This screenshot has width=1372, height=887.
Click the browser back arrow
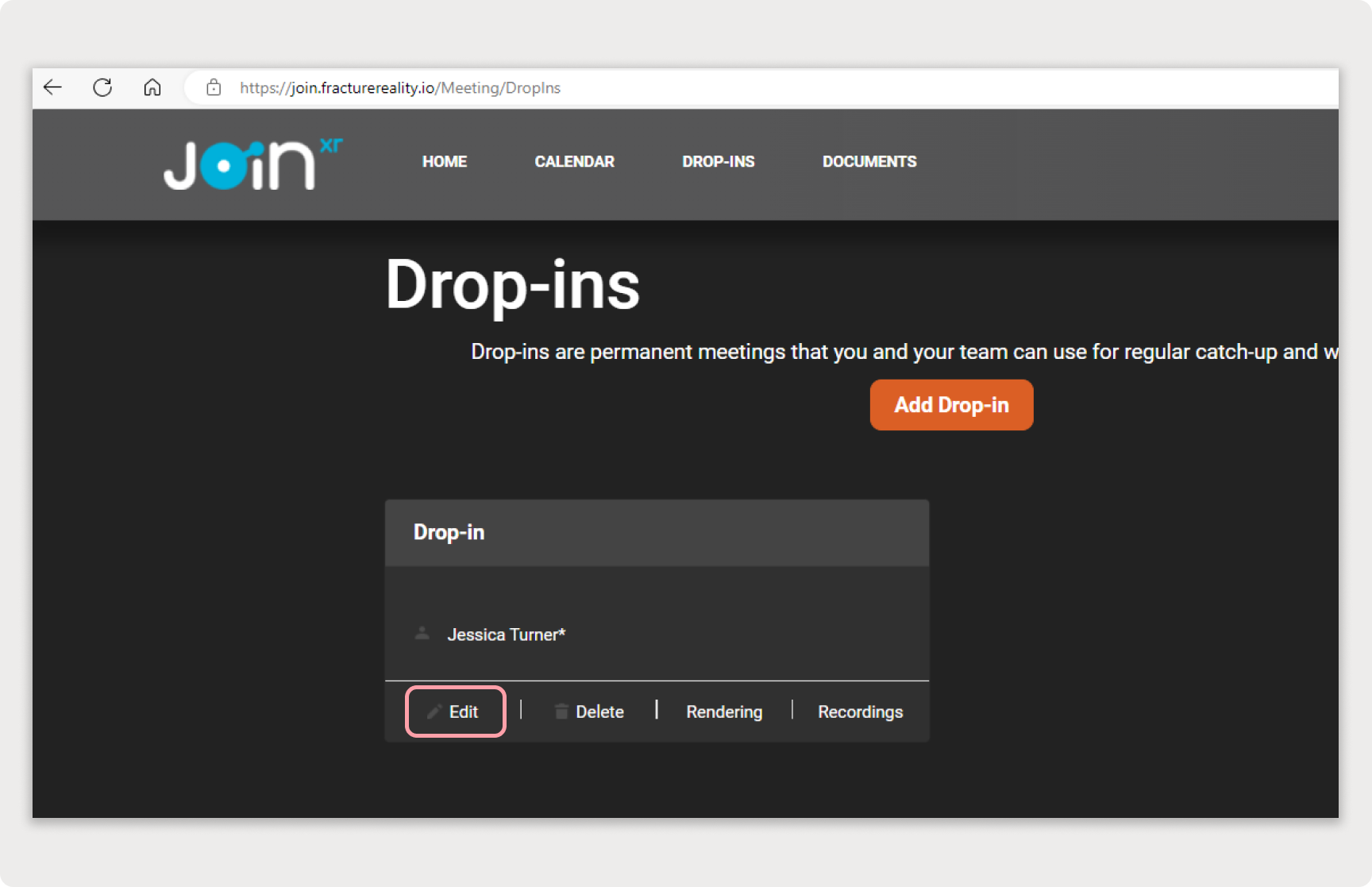53,87
